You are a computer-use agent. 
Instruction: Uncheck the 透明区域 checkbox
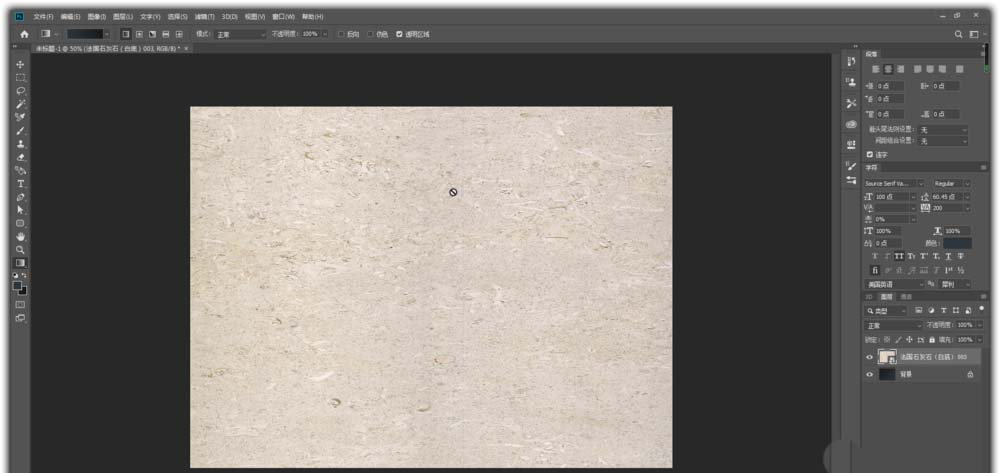click(x=400, y=34)
